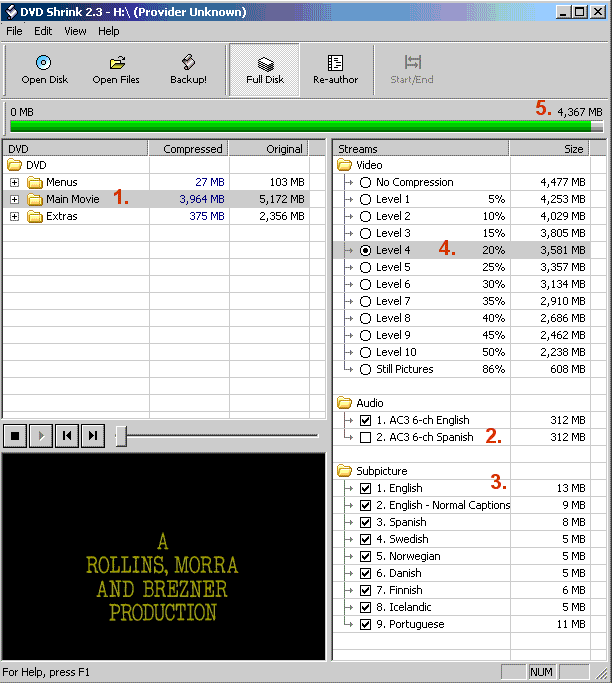Click the Main Movie folder icon
Screen dimensions: 612x683
tap(35, 199)
